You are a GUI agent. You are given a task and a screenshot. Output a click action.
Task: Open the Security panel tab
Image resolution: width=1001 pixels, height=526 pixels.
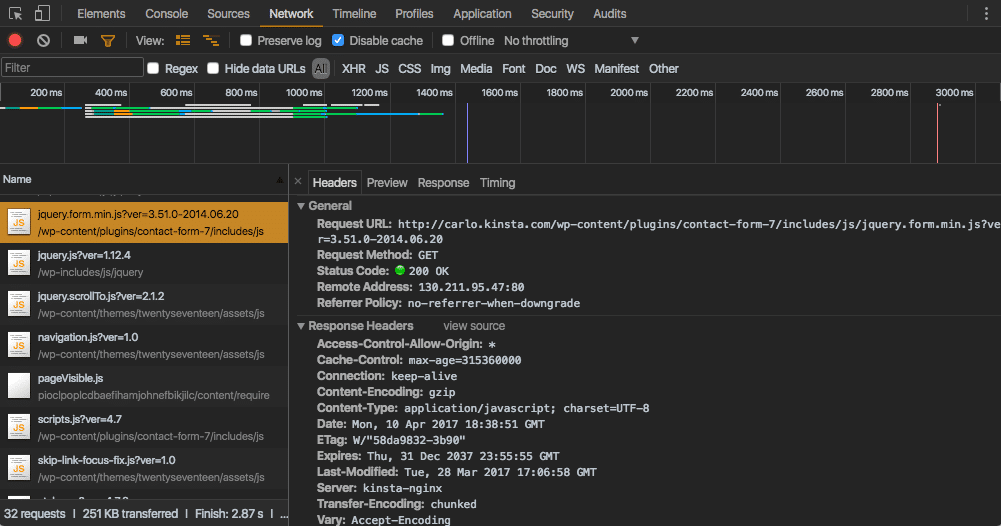[x=552, y=13]
